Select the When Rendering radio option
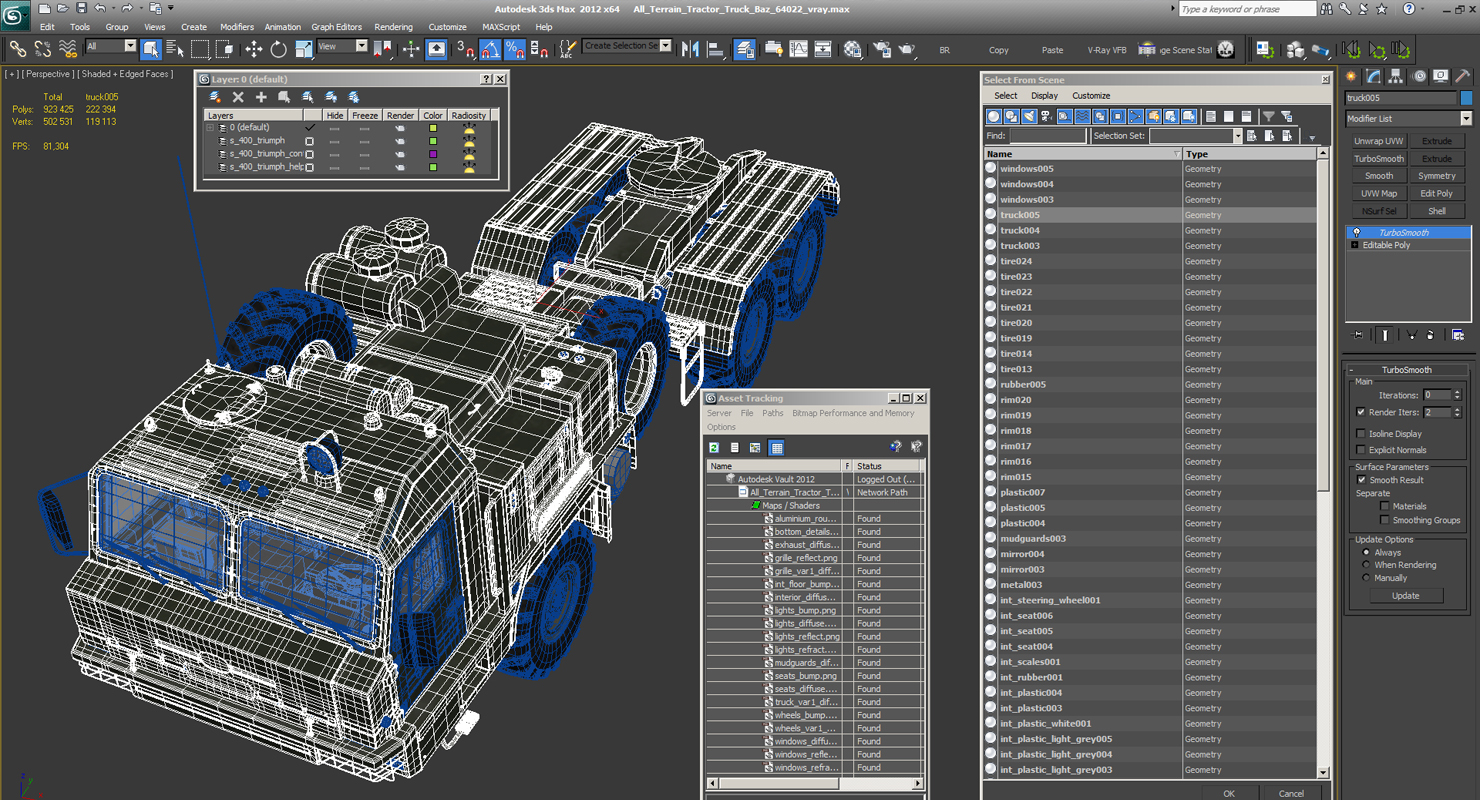 coord(1366,565)
